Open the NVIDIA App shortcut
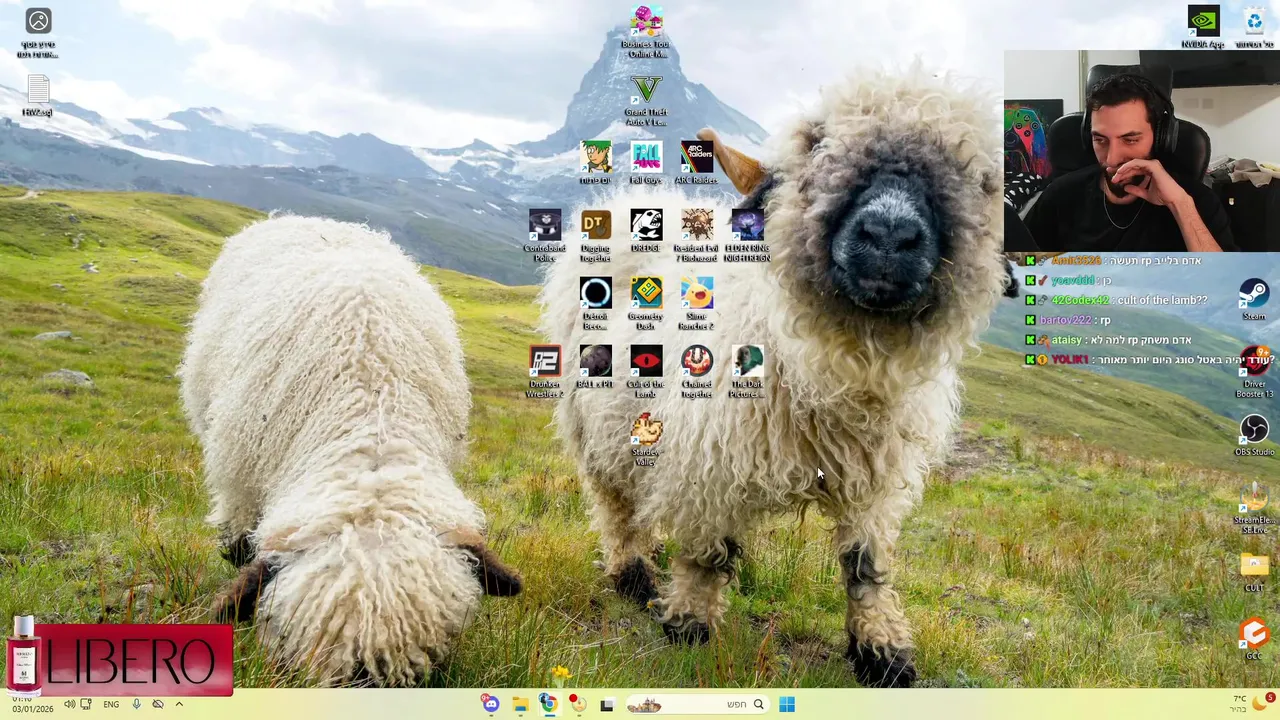Screen dimensions: 1280x720 [1203, 27]
